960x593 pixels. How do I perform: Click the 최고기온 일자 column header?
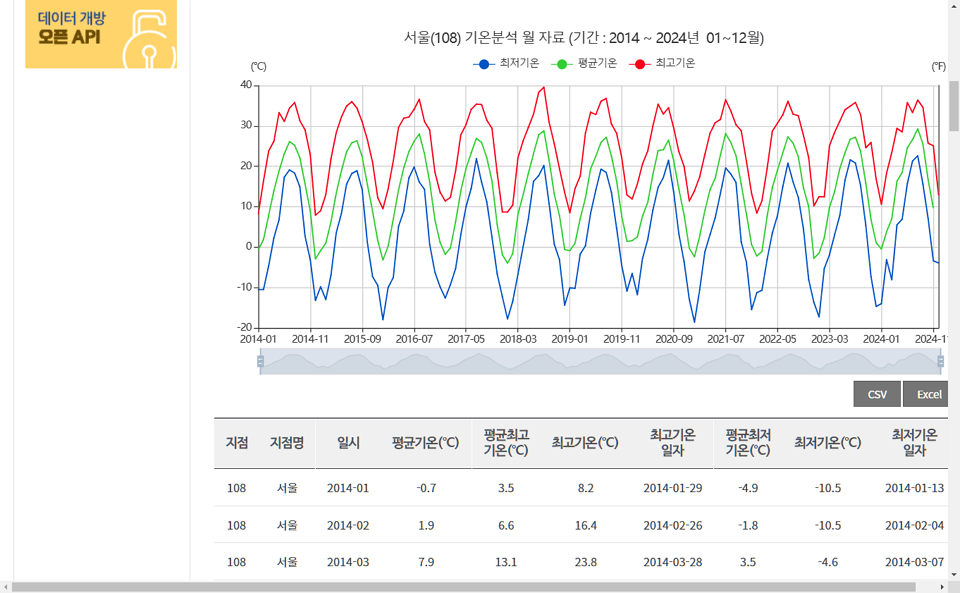pyautogui.click(x=672, y=443)
